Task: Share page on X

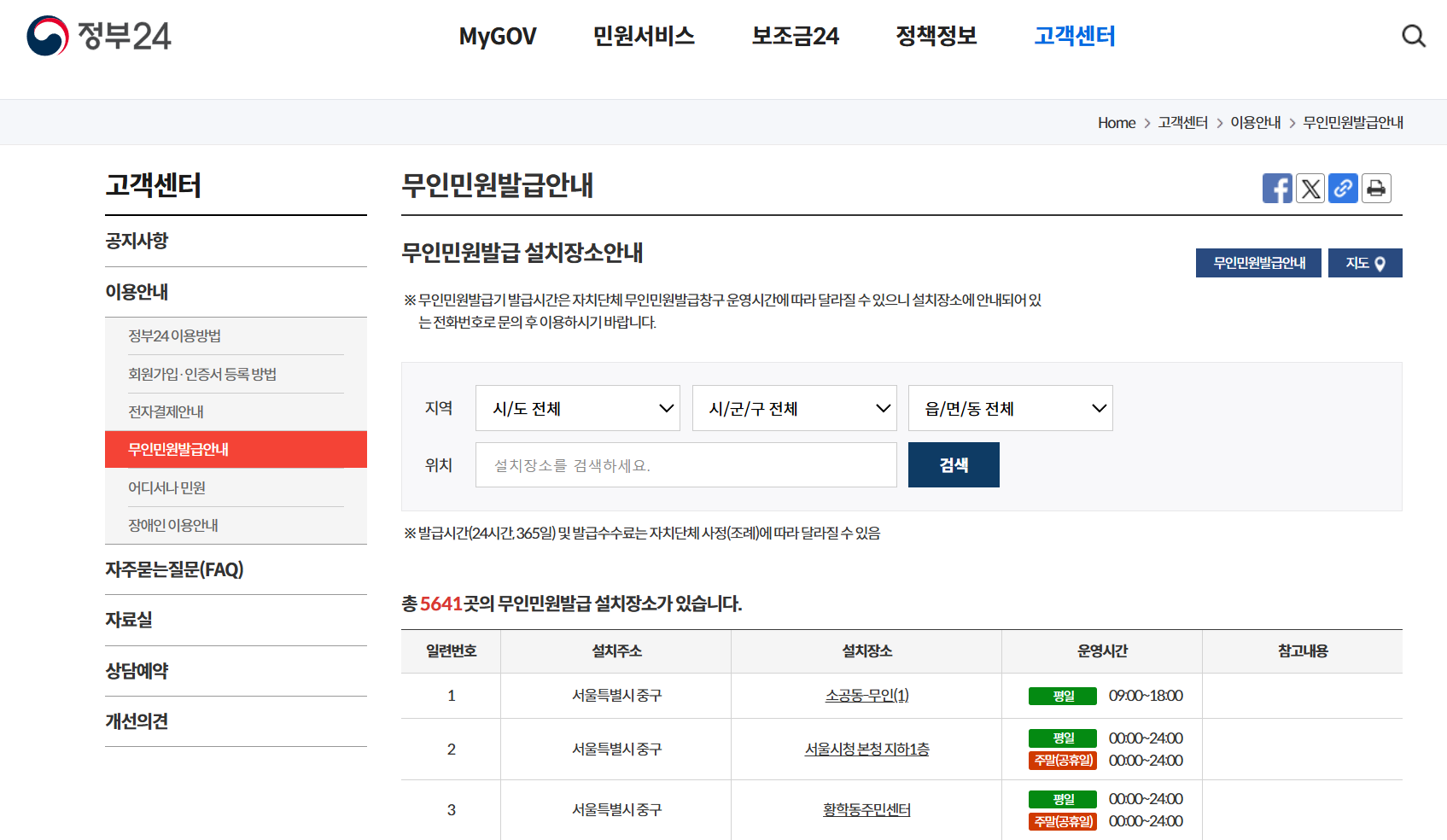Action: (x=1310, y=189)
